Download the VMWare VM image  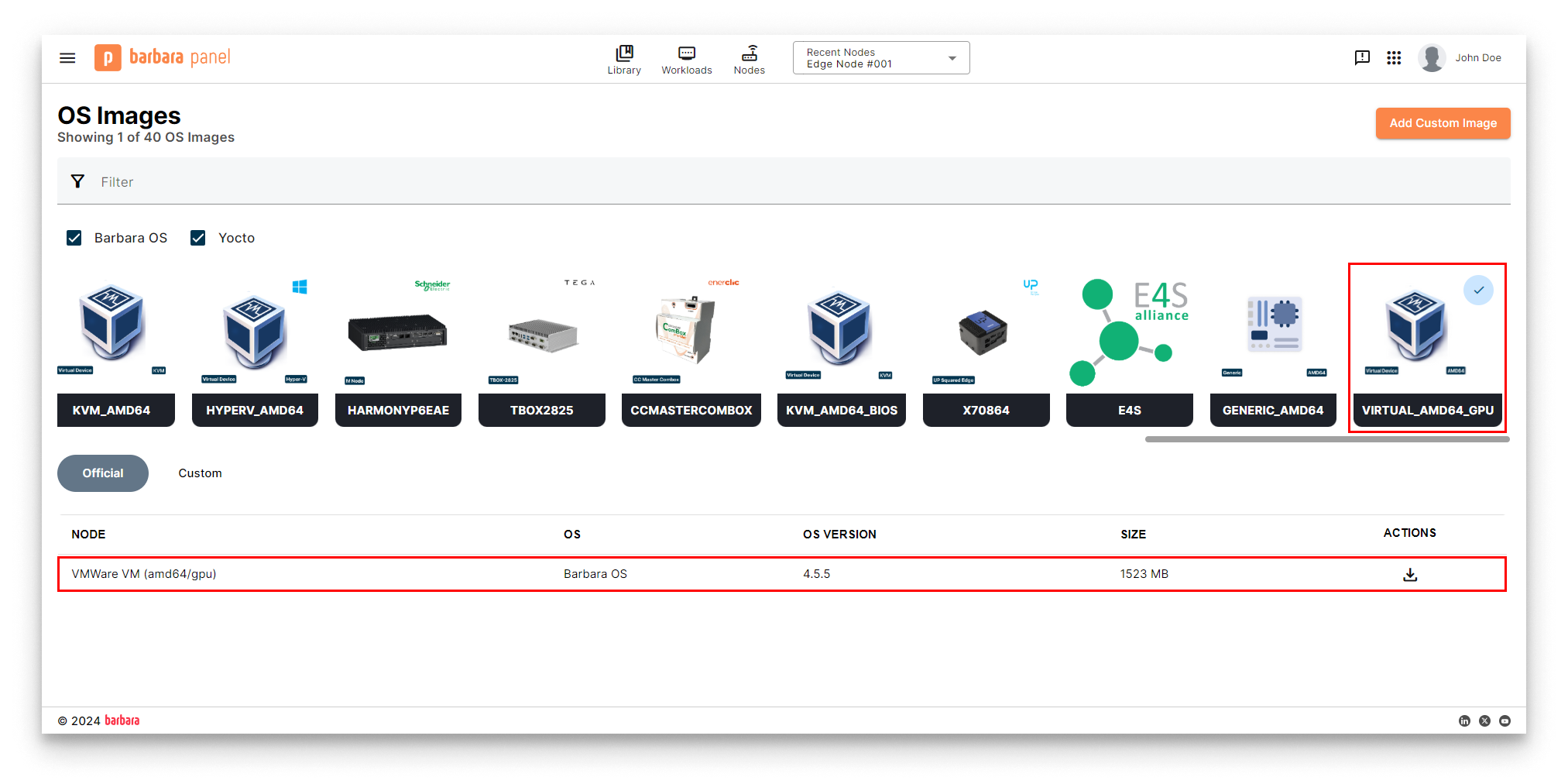click(x=1409, y=574)
